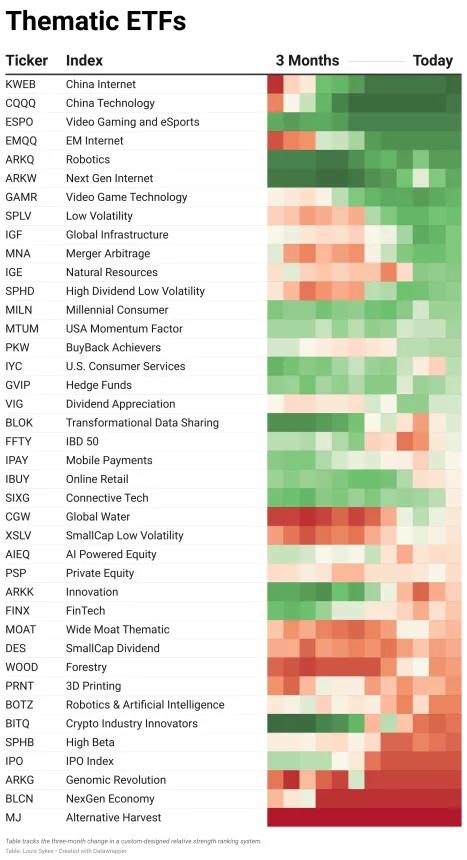Select the ARKK Innovation row
Screen dimensions: 467x860
[233, 592]
